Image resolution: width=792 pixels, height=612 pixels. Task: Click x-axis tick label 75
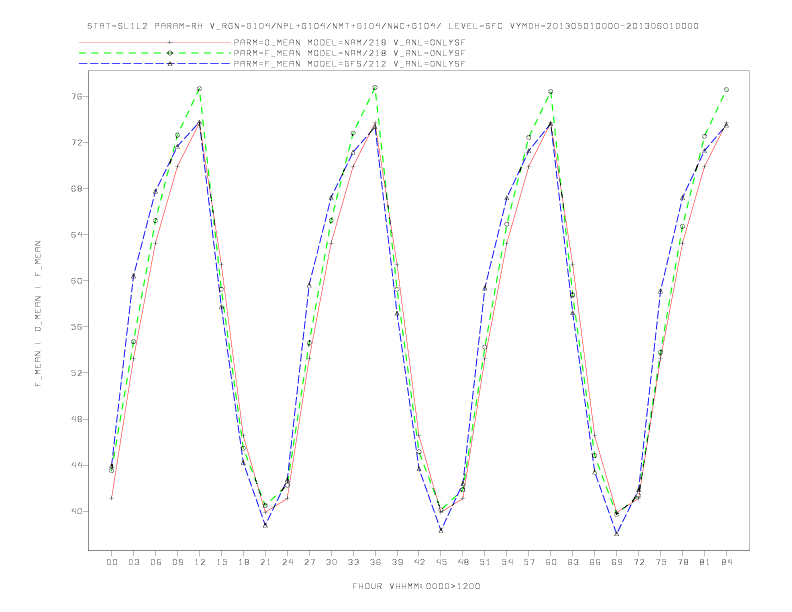tap(661, 562)
